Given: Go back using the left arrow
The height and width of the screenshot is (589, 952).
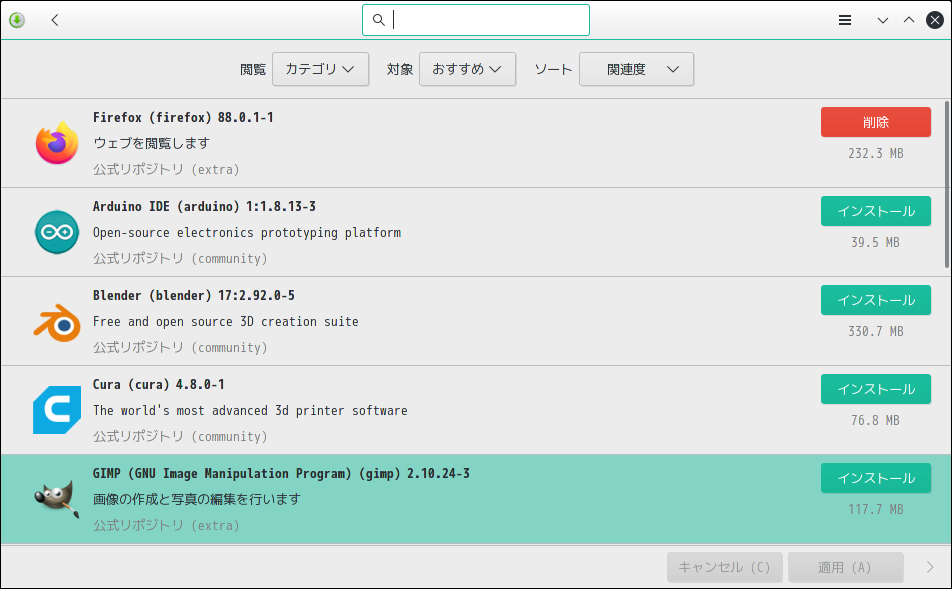Looking at the screenshot, I should (55, 20).
